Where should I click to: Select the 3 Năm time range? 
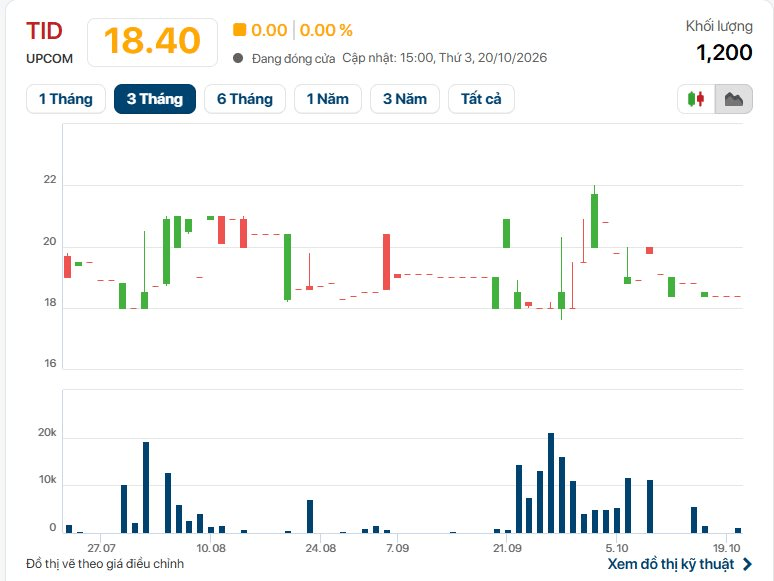[405, 99]
